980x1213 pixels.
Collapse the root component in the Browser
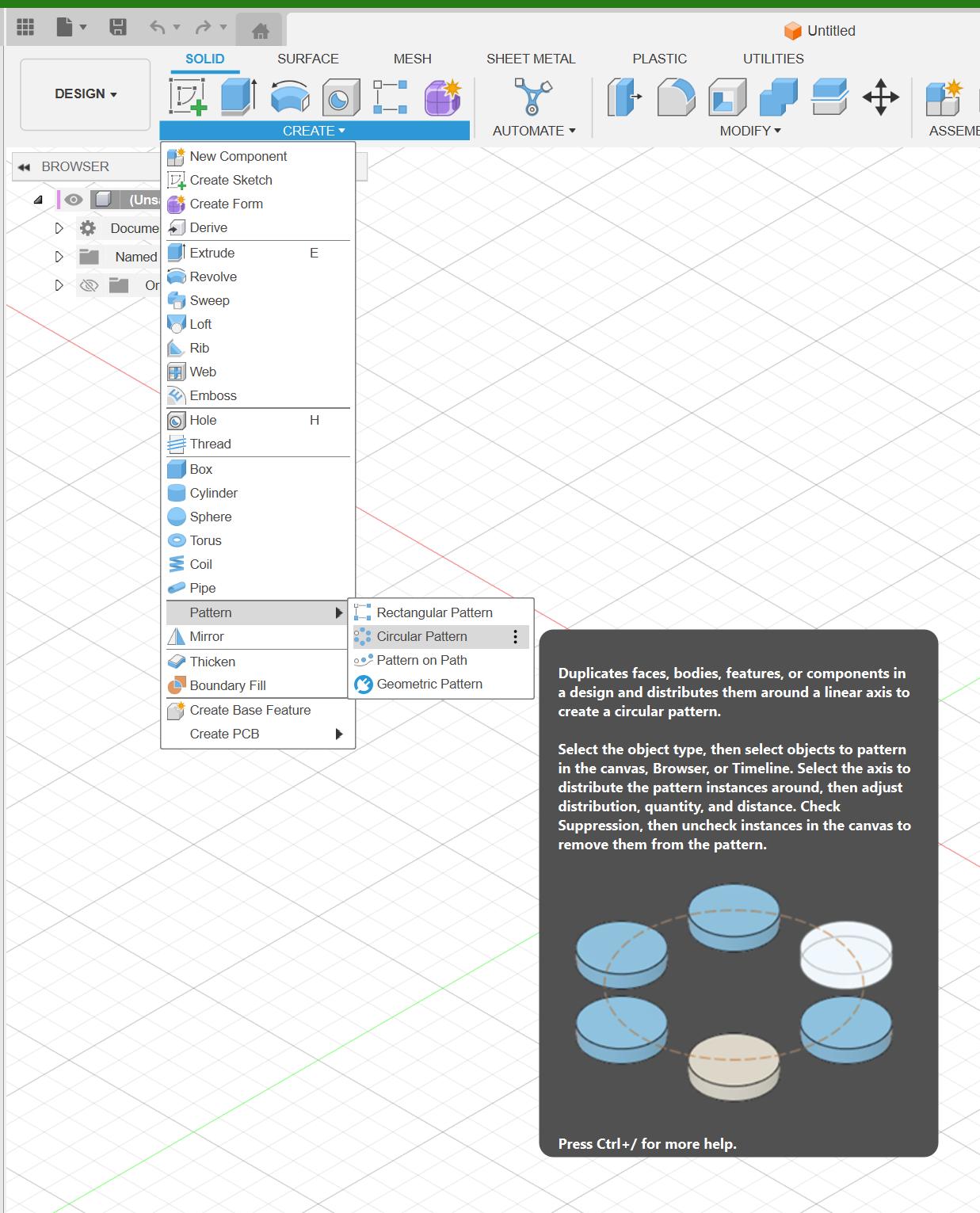coord(37,199)
